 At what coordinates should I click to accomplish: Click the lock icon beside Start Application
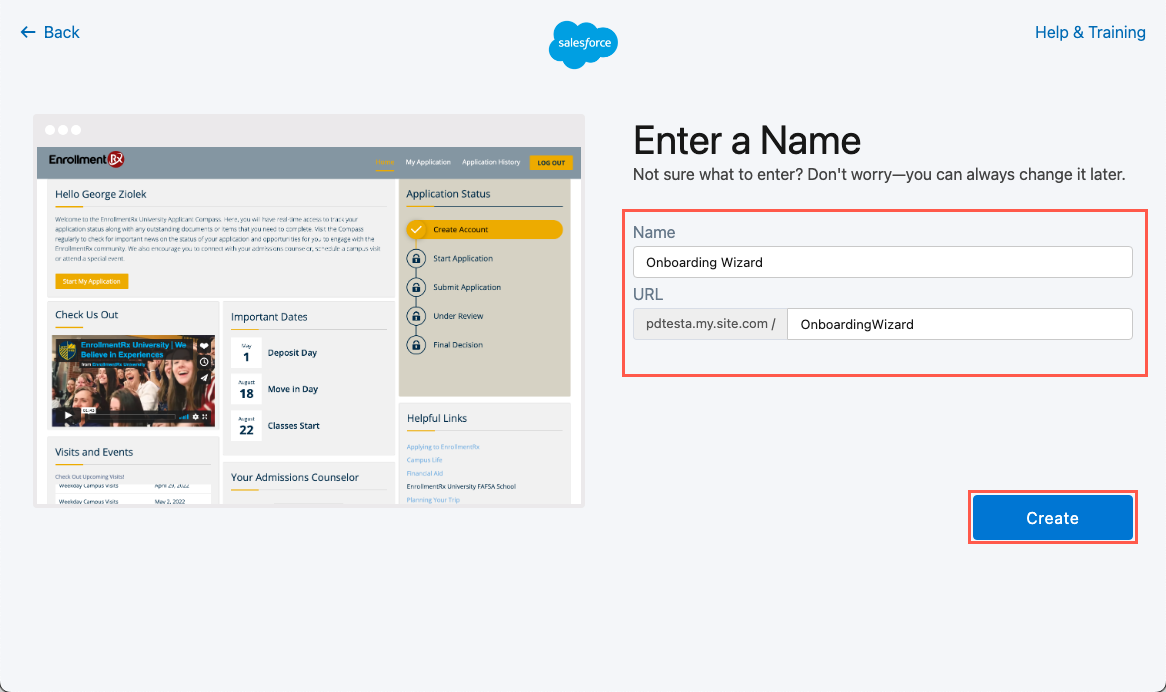[416, 259]
